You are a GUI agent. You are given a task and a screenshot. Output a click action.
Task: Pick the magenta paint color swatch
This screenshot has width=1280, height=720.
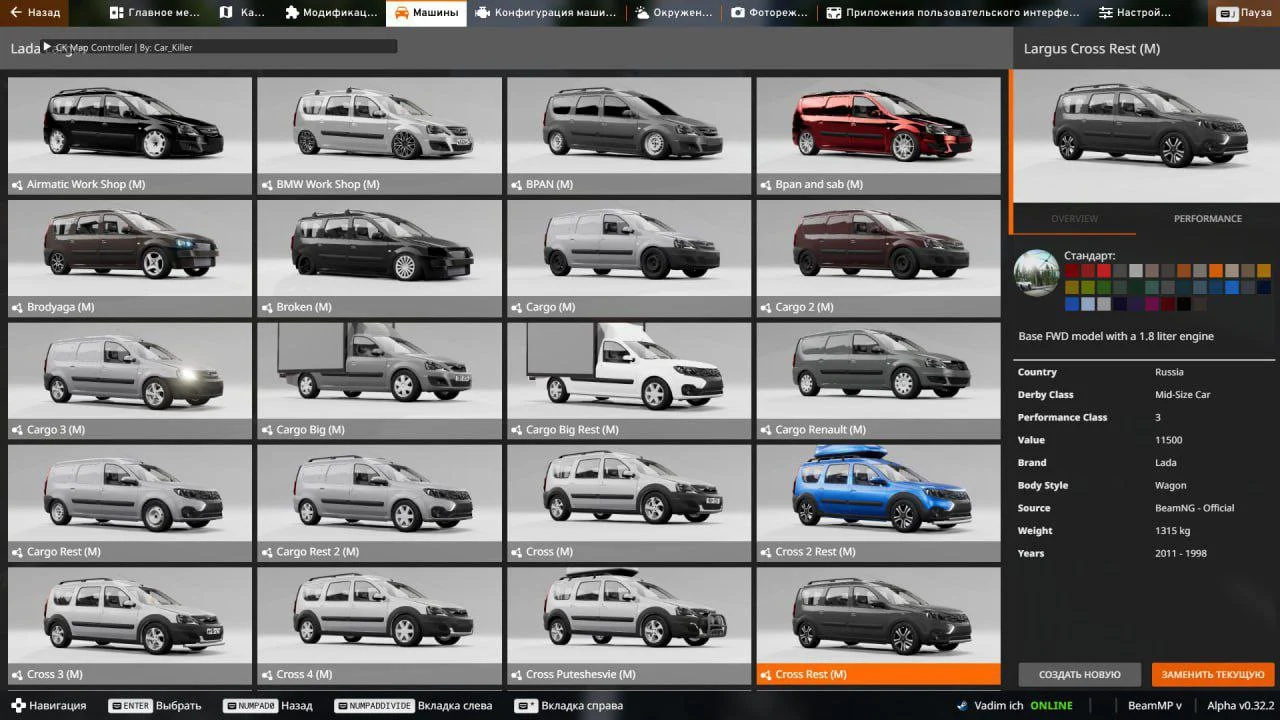click(x=1152, y=304)
